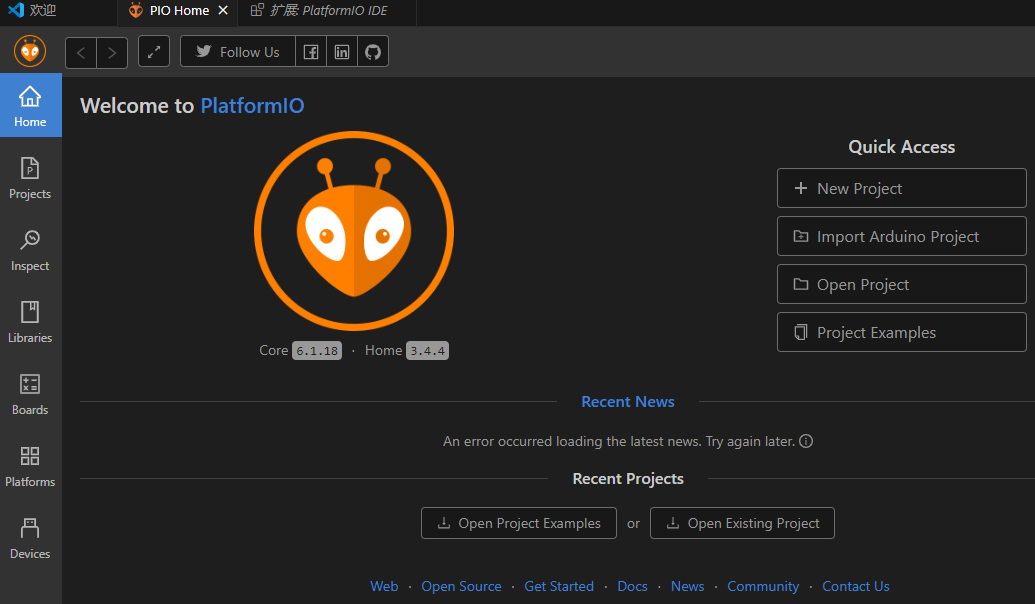Viewport: 1035px width, 604px height.
Task: Open the Open Source footer link
Action: pos(461,586)
